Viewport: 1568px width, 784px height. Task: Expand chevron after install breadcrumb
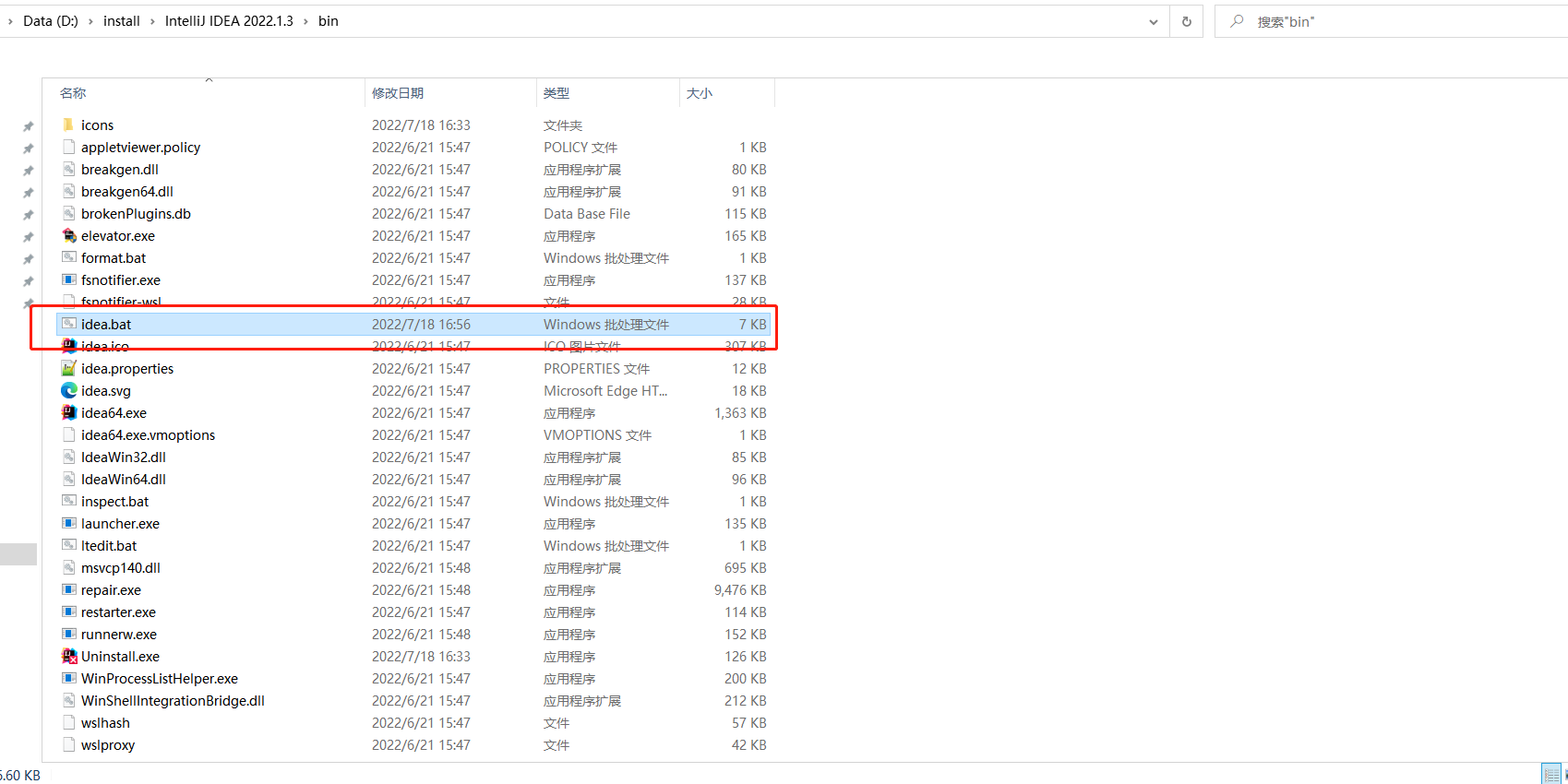[x=152, y=21]
